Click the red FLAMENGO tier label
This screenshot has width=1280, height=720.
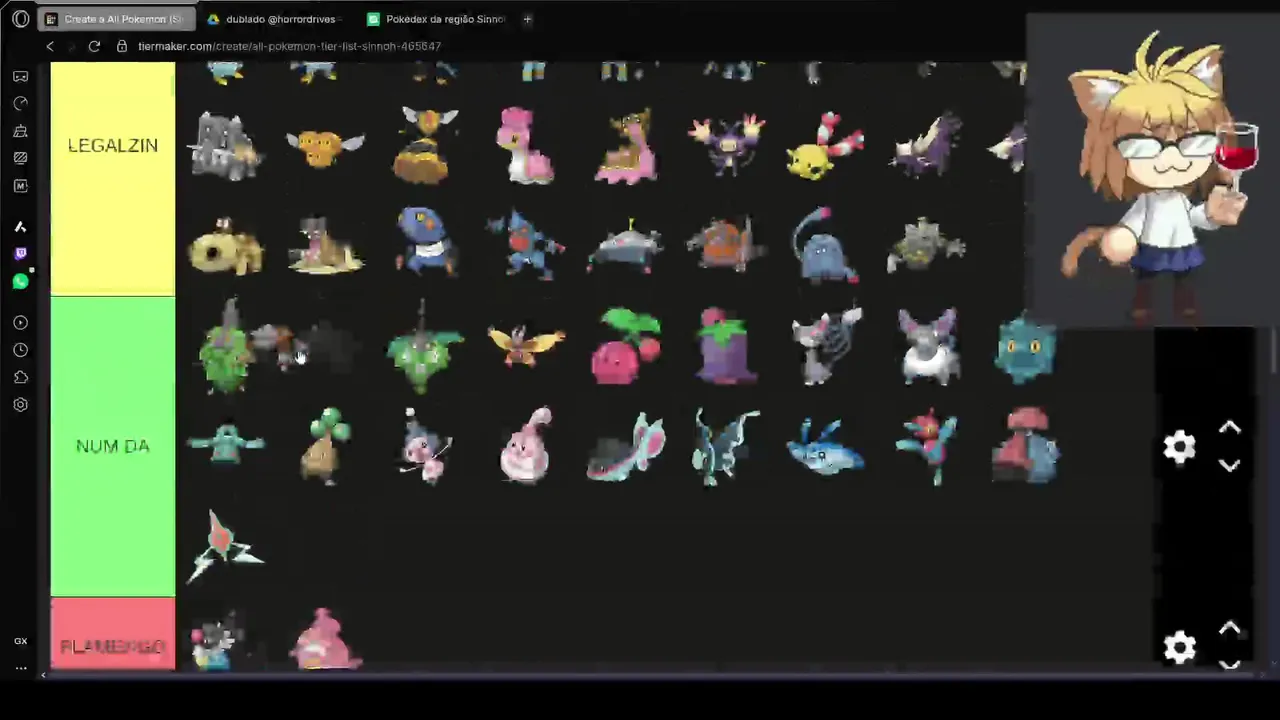[x=113, y=634]
